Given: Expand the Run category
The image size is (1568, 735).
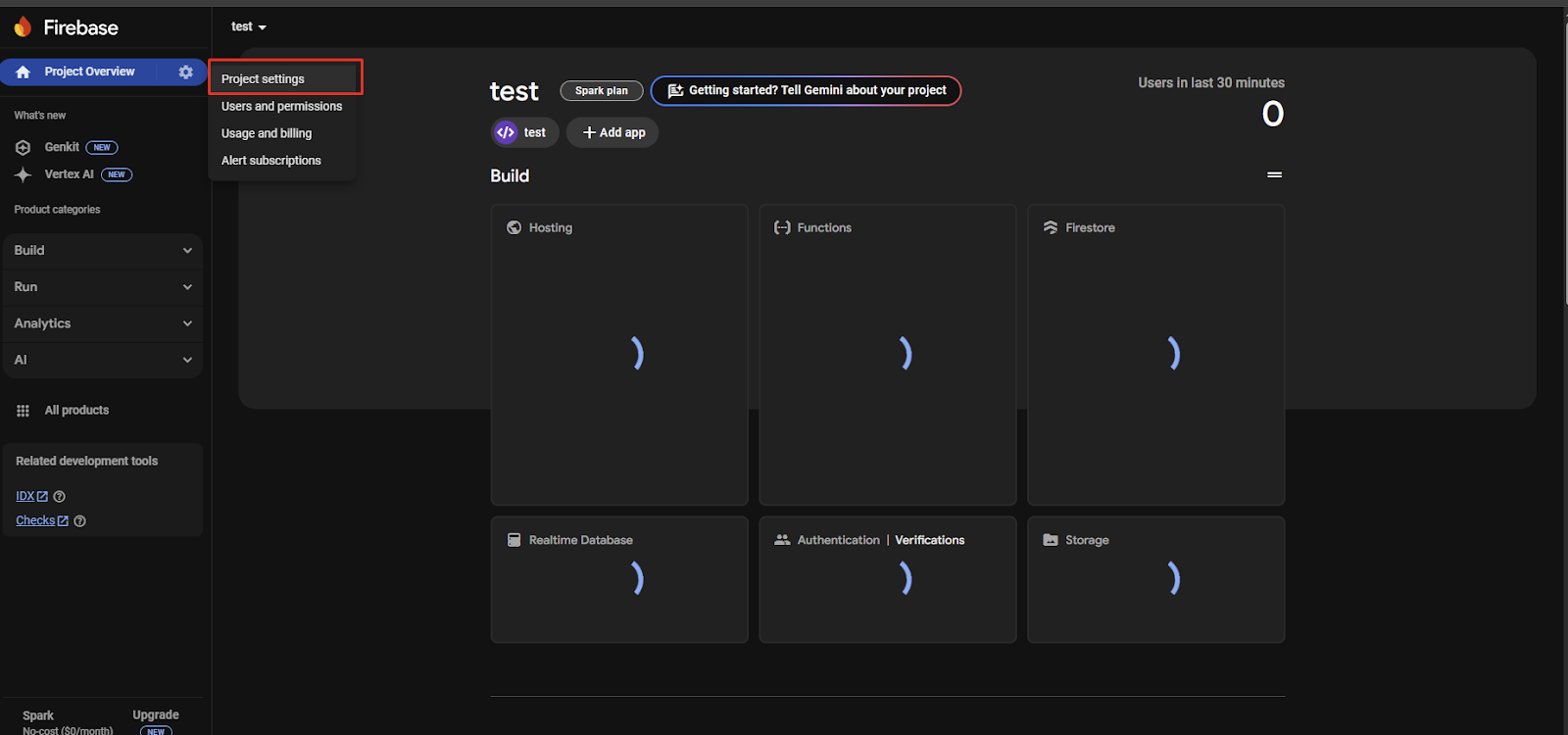Looking at the screenshot, I should [103, 287].
